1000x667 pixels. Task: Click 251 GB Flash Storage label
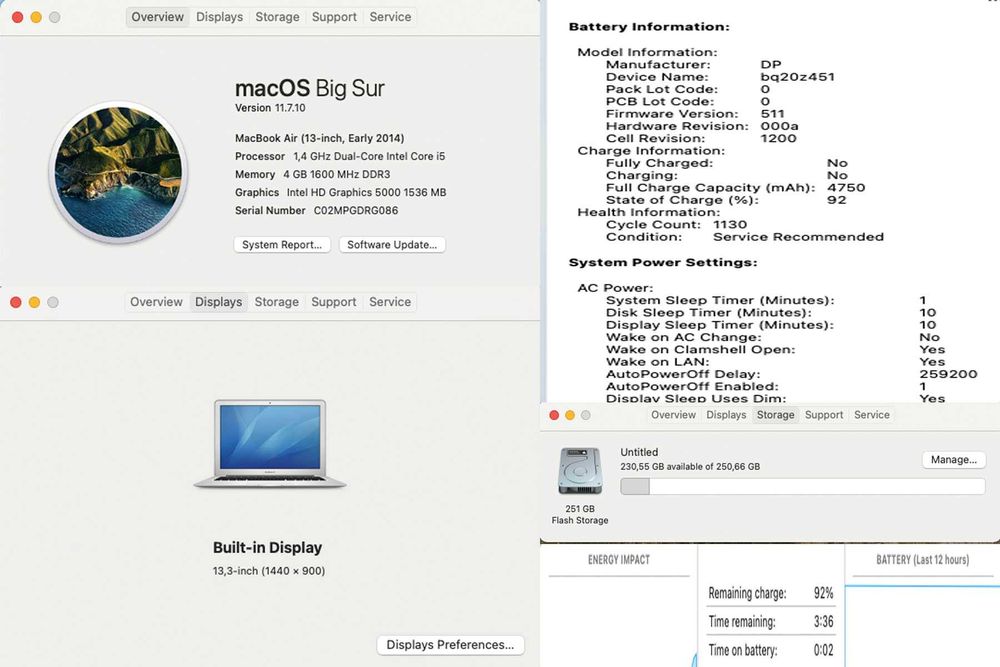point(580,515)
